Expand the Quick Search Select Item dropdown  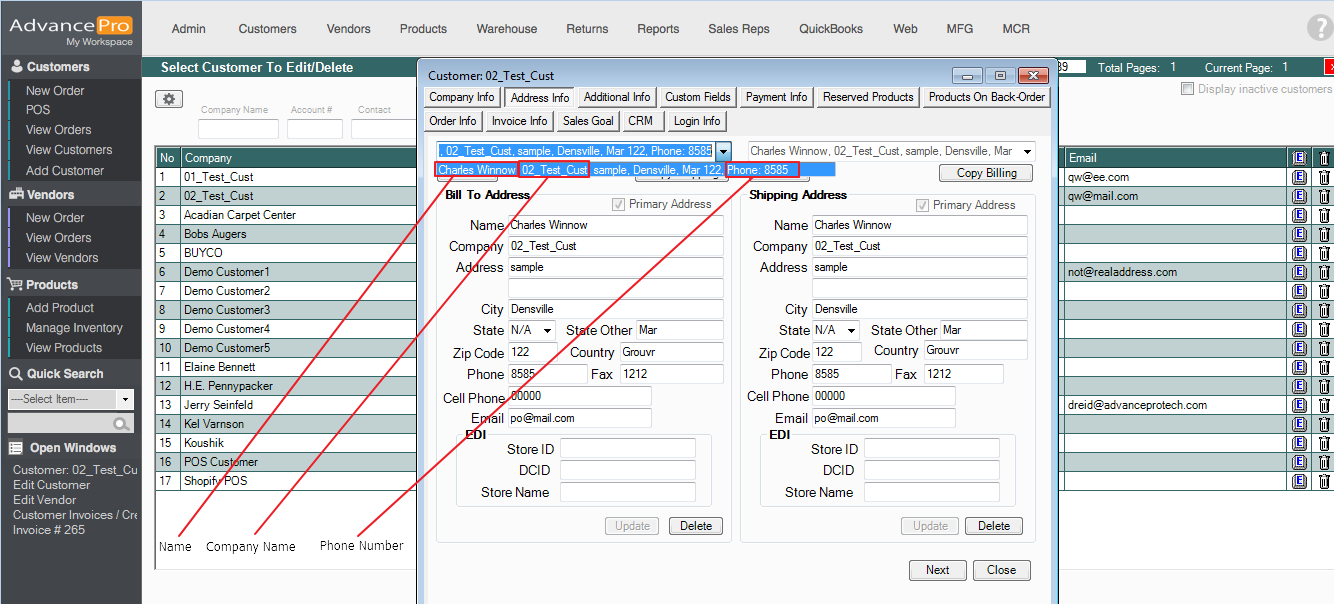pyautogui.click(x=125, y=399)
